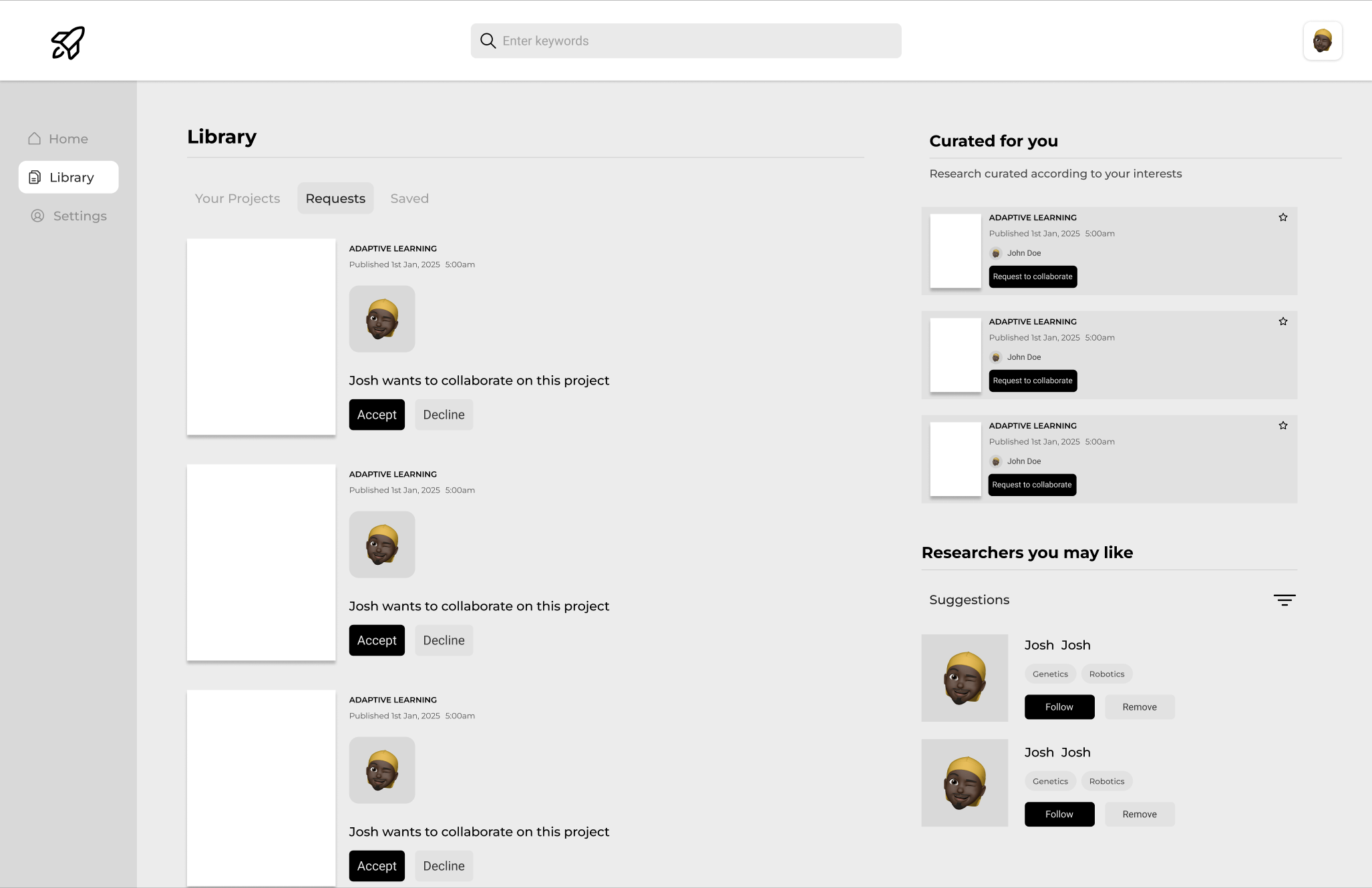1372x888 pixels.
Task: Switch to the Saved tab
Action: (409, 198)
